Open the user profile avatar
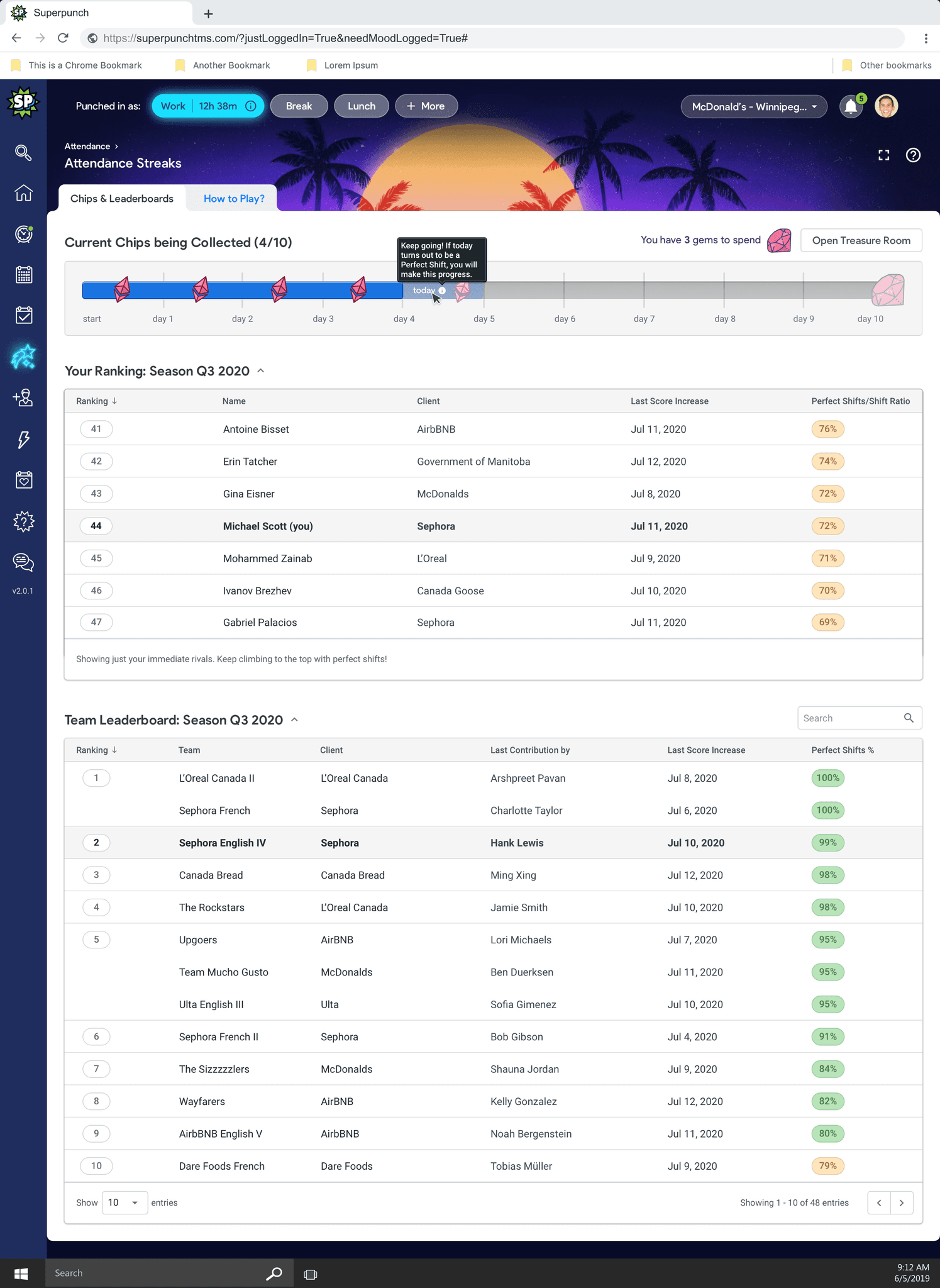 tap(887, 106)
